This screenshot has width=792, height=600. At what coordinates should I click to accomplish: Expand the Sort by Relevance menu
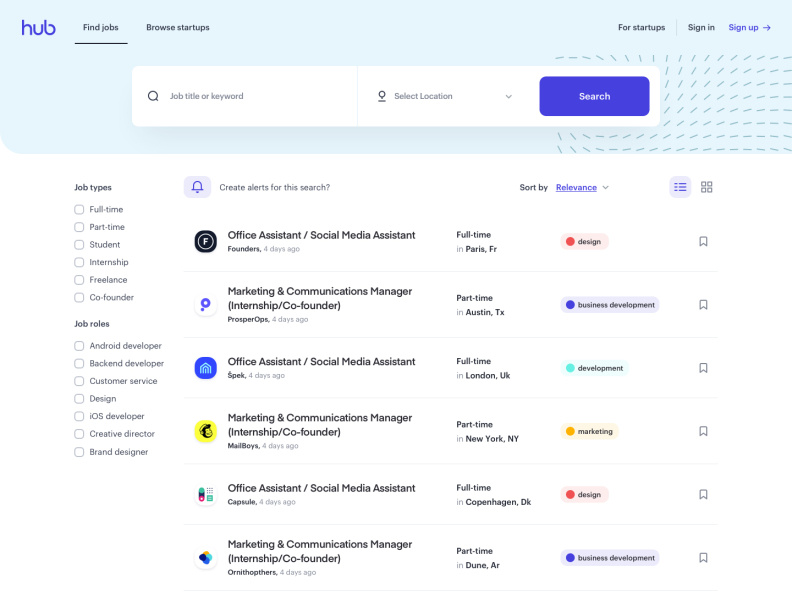coord(582,187)
